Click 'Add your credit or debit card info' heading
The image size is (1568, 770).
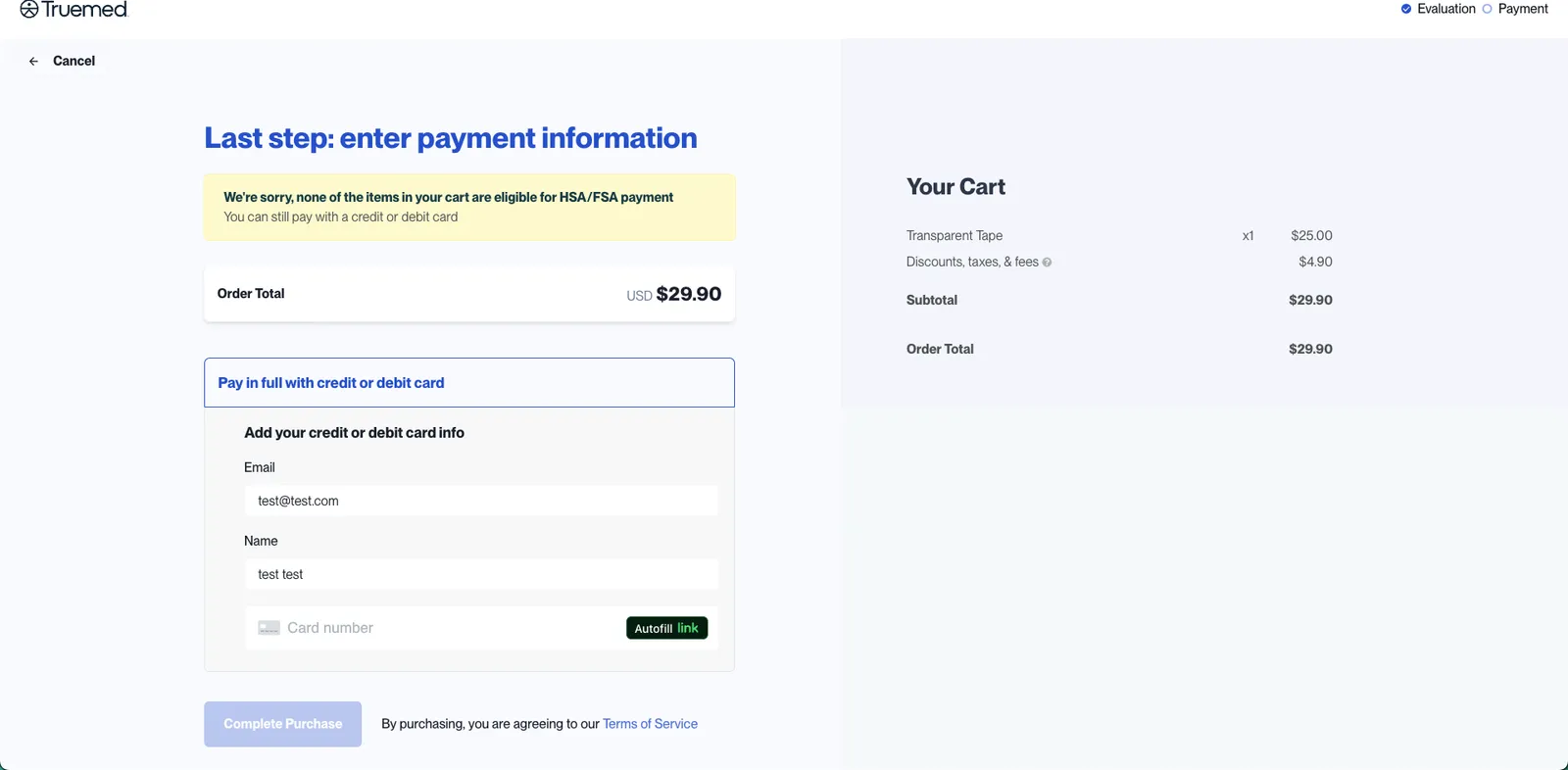pyautogui.click(x=354, y=433)
